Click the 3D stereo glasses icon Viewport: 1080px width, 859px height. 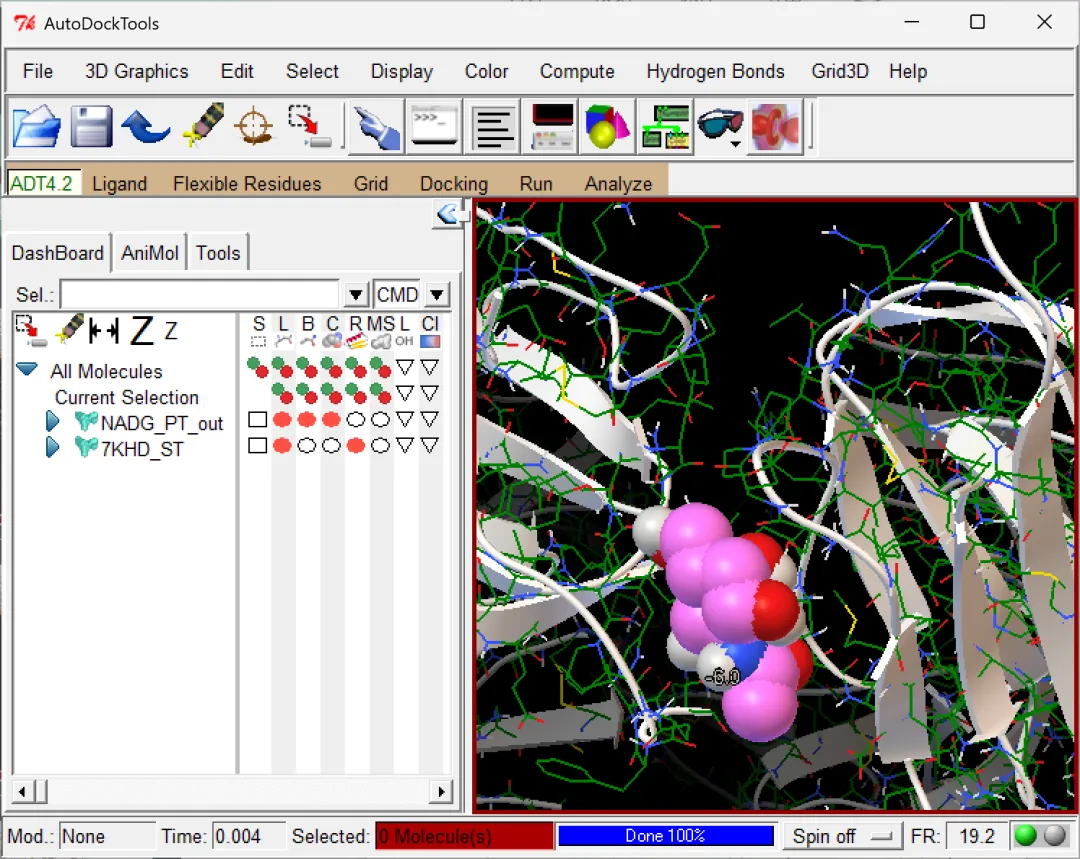(x=720, y=126)
